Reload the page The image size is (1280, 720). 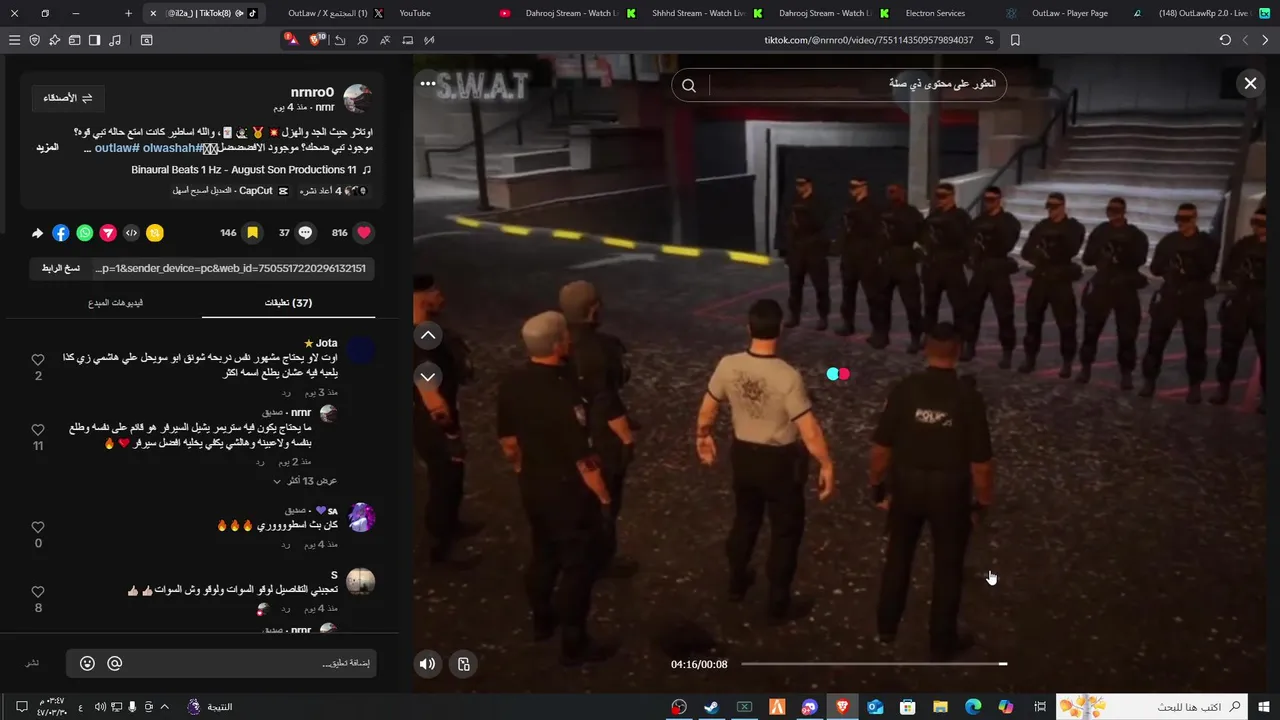(1225, 40)
